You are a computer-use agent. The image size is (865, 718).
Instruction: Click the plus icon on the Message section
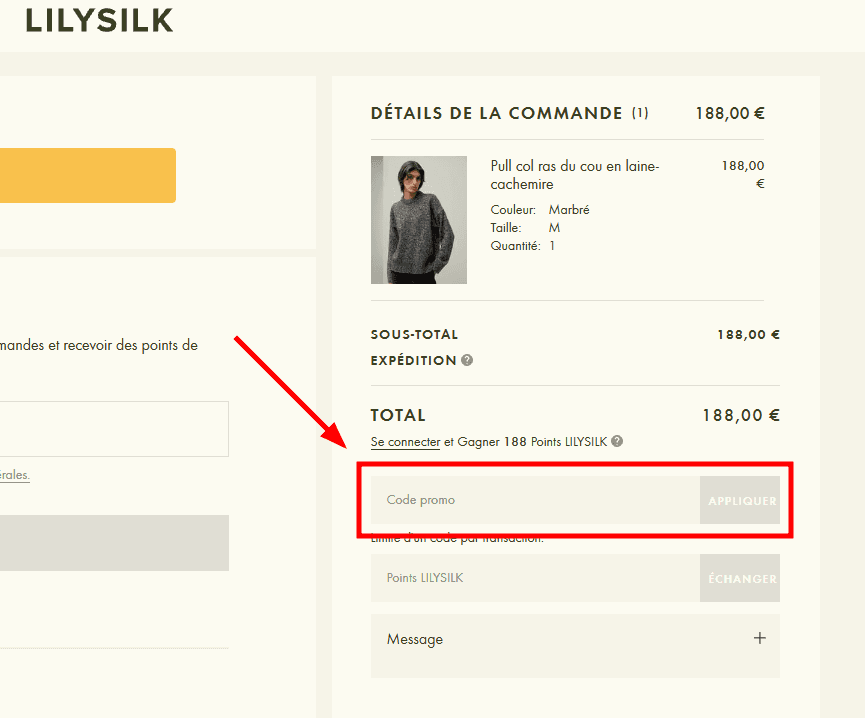[x=760, y=638]
